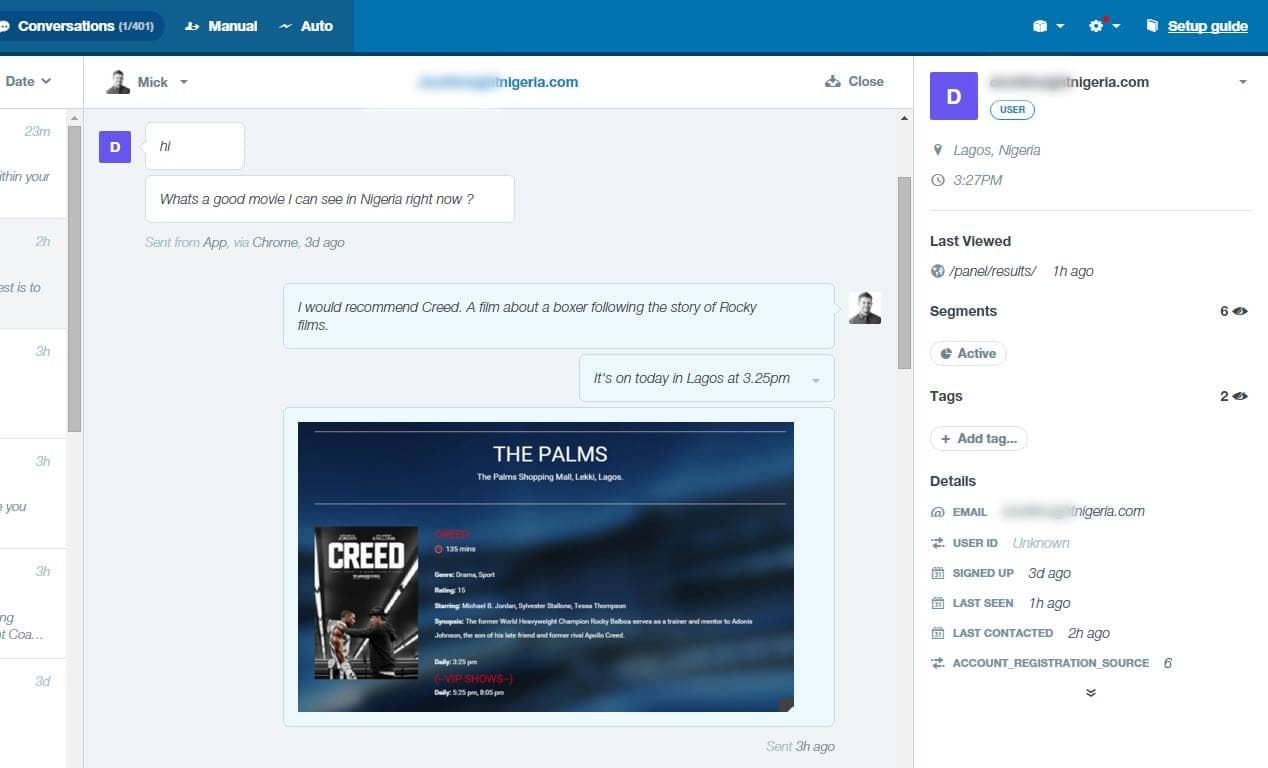Open the Mick assignee dropdown
Screen dimensions: 1268x768
click(x=148, y=82)
